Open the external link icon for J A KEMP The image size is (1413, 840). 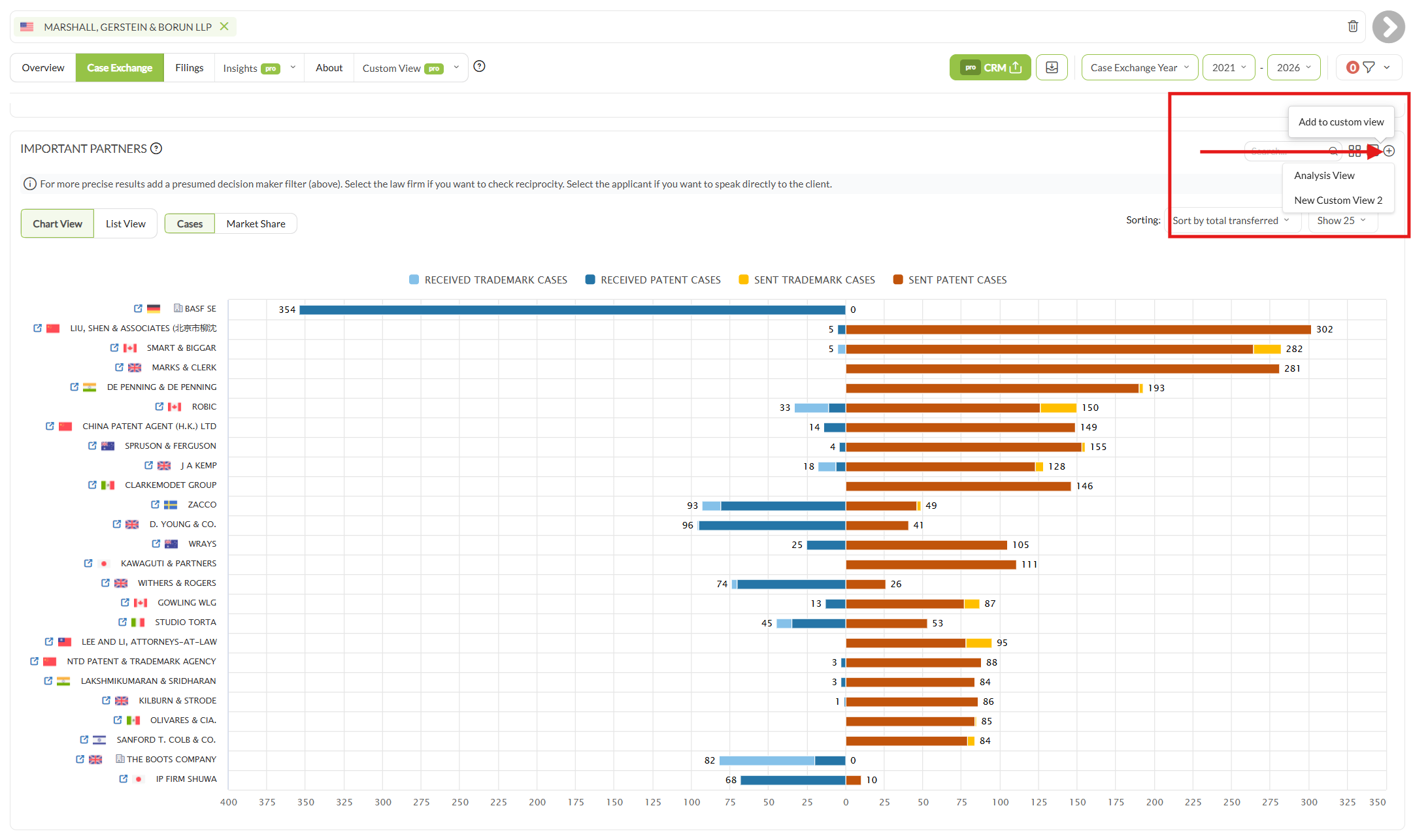(x=148, y=465)
